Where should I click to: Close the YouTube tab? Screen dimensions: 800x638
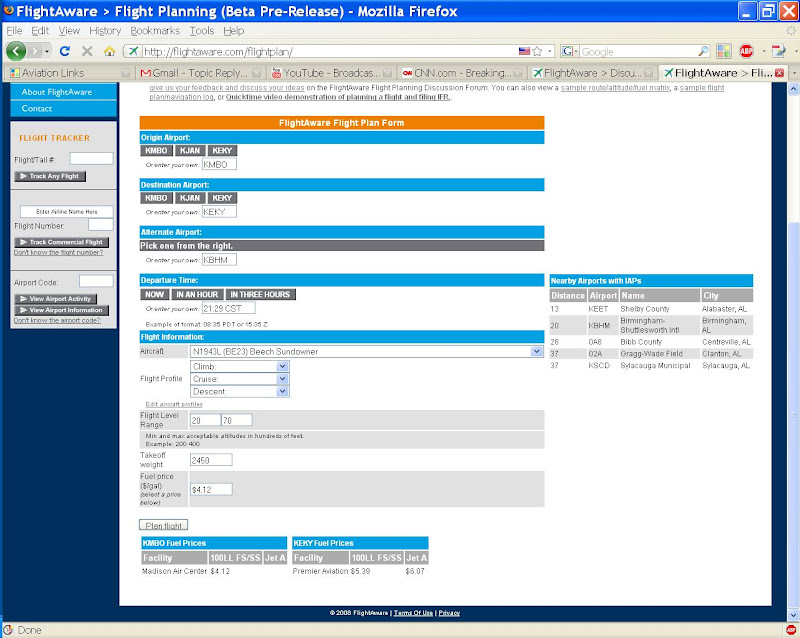(x=387, y=73)
